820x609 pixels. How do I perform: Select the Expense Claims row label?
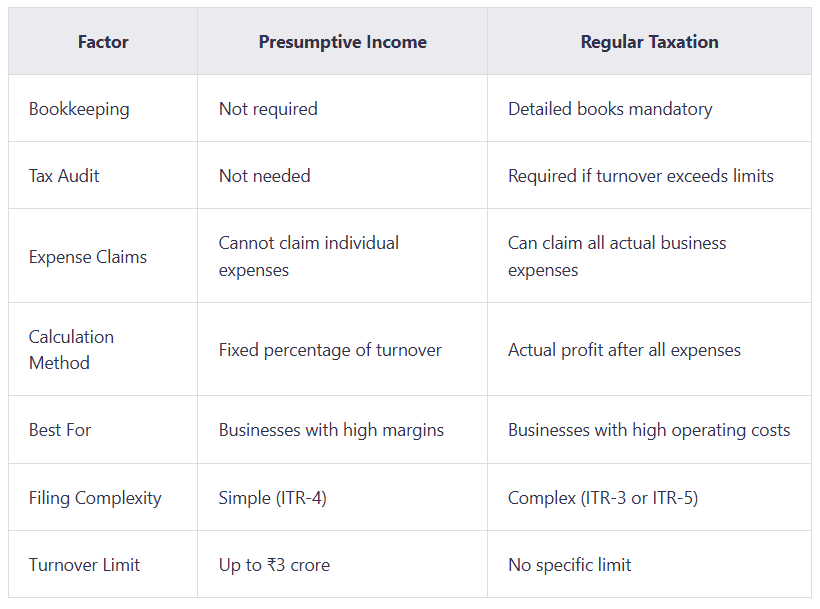(88, 257)
